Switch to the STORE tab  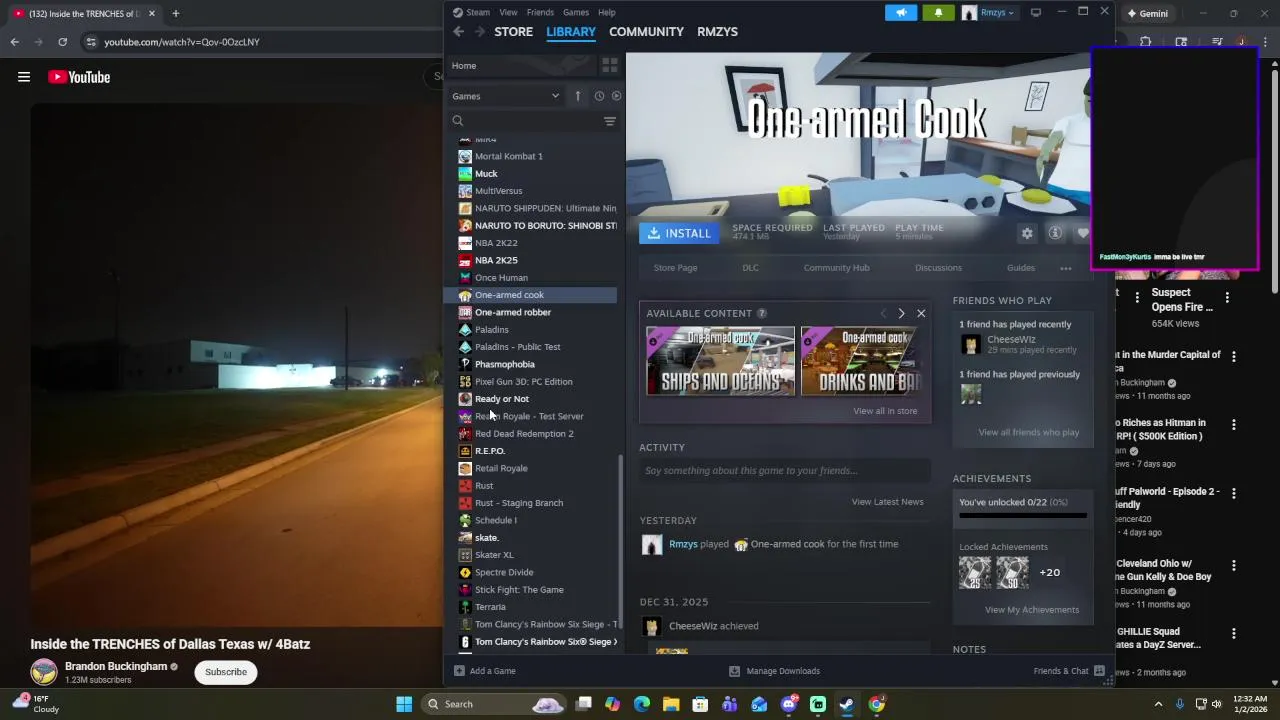click(x=513, y=32)
